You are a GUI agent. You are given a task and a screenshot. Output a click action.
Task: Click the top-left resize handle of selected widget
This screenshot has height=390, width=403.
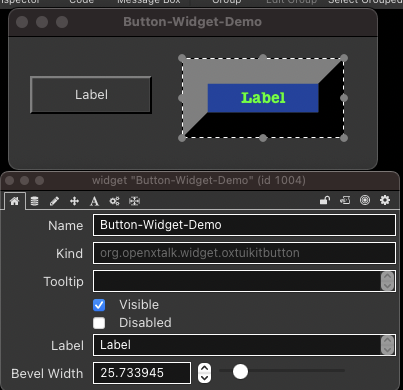tap(182, 58)
